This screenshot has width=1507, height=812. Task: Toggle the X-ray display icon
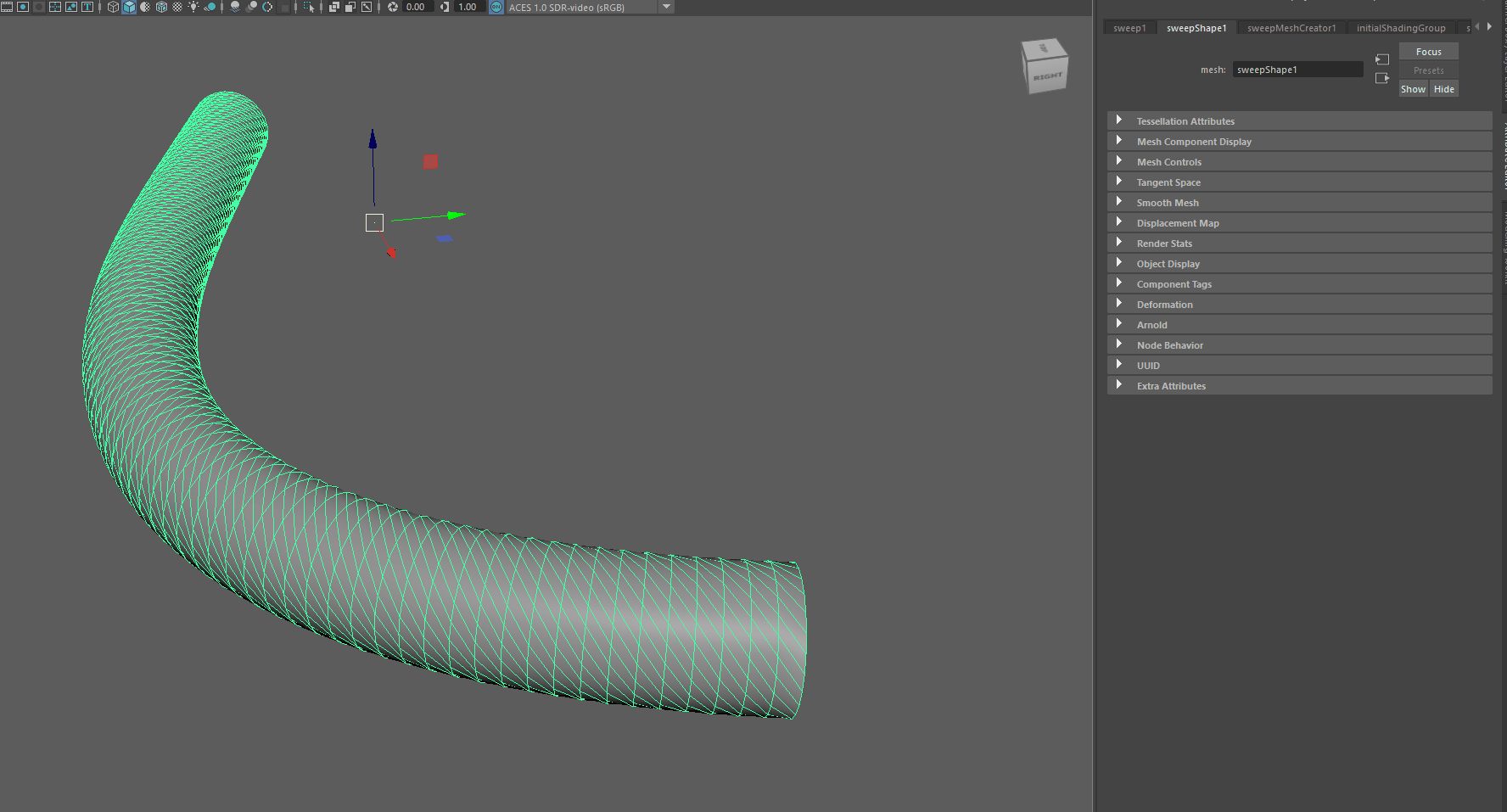pyautogui.click(x=333, y=7)
